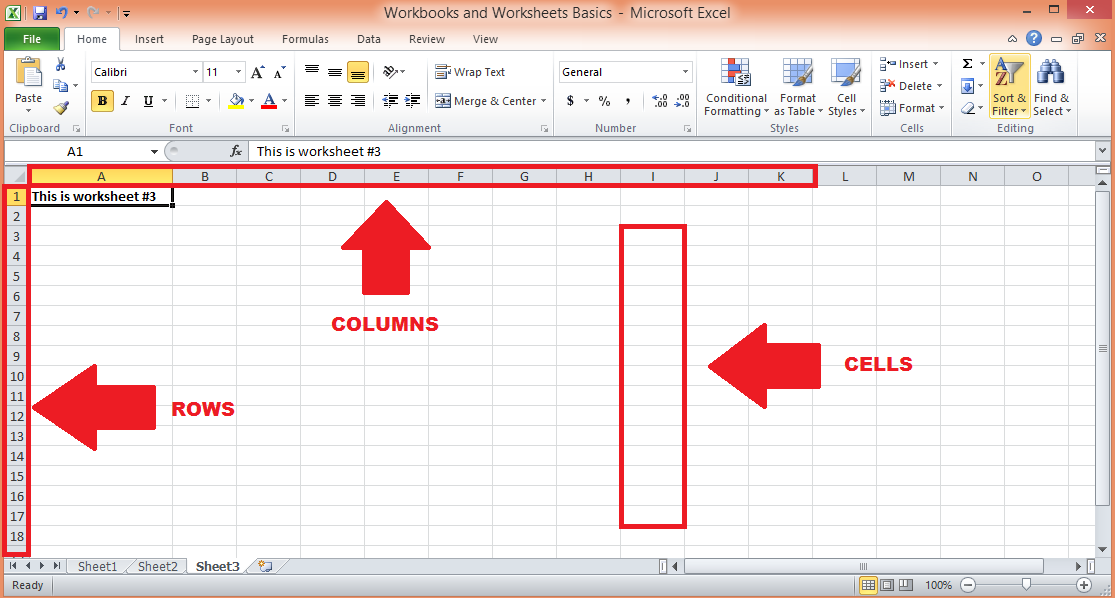Open Format as Table gallery
Viewport: 1115px width, 598px height.
click(x=798, y=87)
